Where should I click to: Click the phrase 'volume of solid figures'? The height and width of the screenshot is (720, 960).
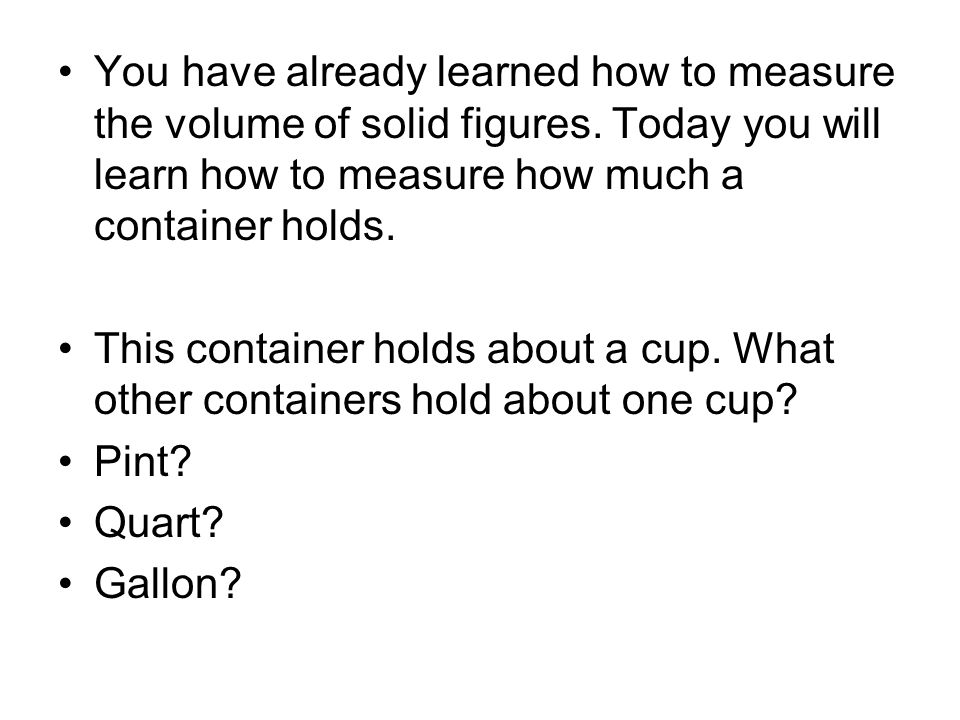[x=379, y=124]
